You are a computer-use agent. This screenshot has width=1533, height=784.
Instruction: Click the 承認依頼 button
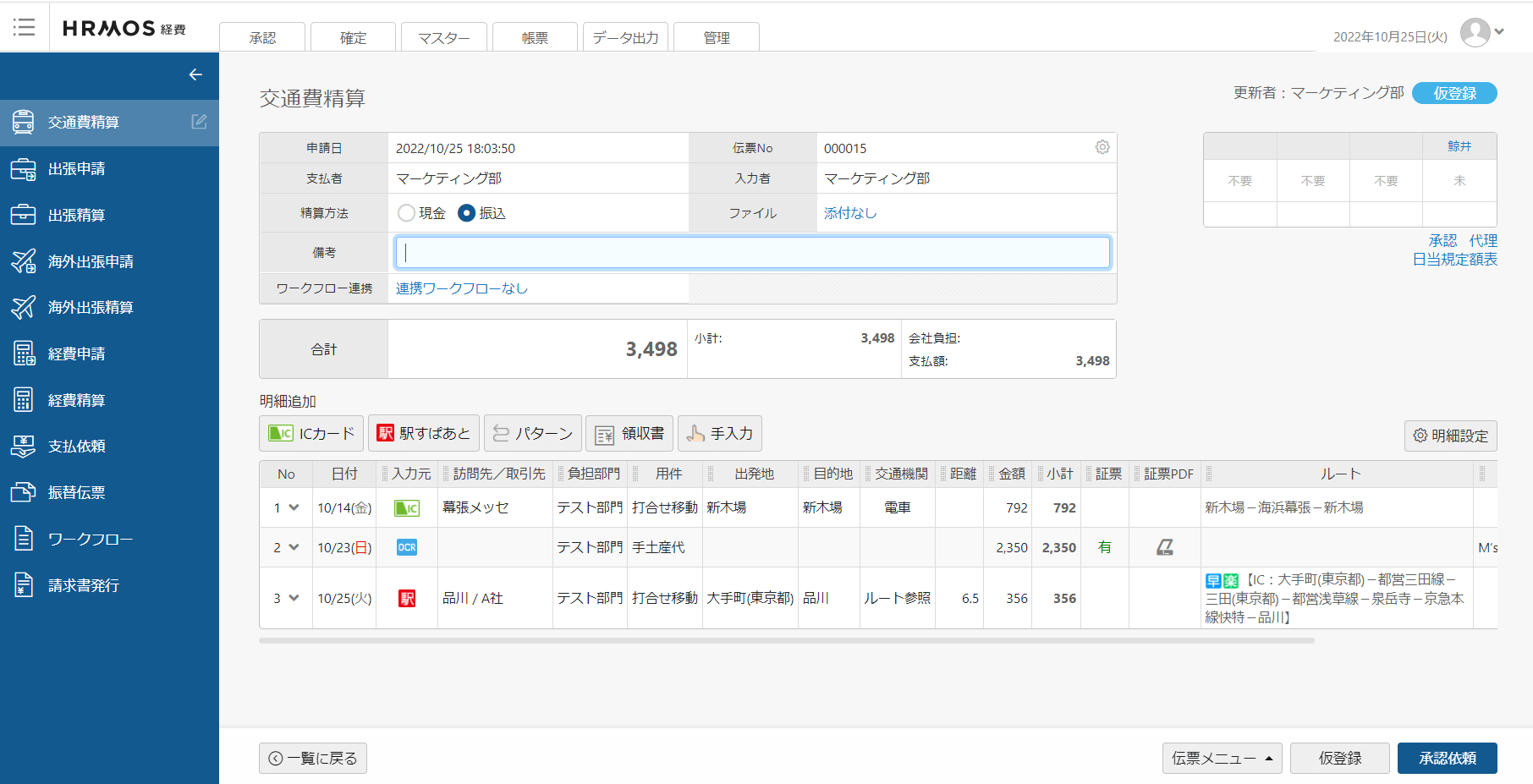click(1447, 758)
